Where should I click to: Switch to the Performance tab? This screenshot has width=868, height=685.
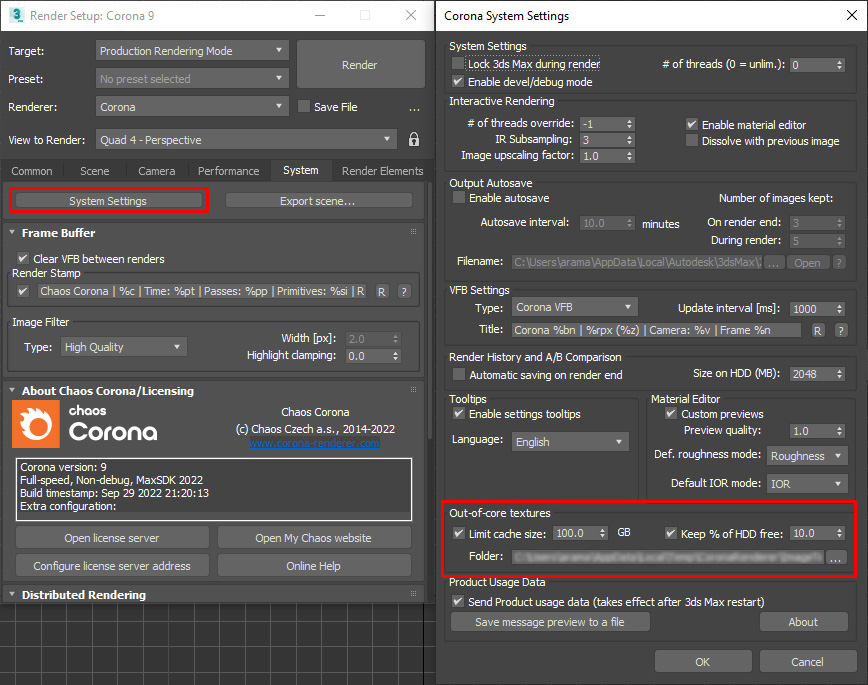coord(228,171)
